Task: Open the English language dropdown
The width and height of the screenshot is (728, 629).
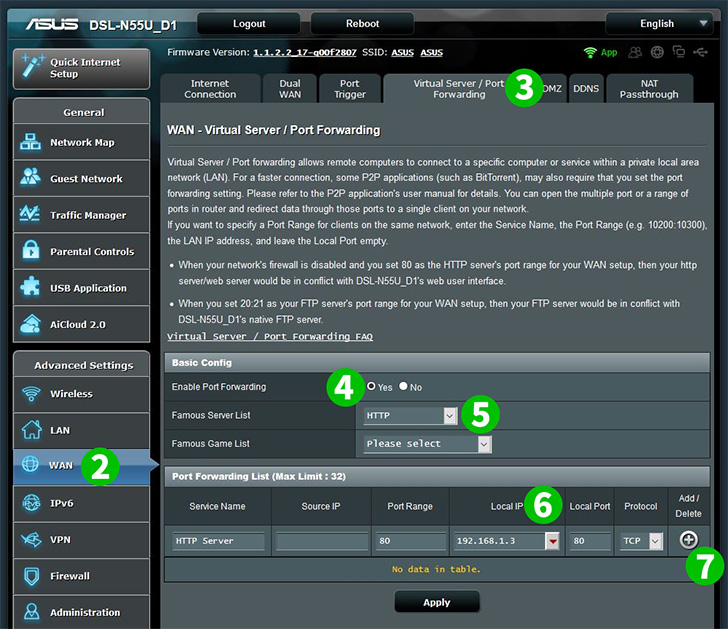Action: (x=659, y=24)
